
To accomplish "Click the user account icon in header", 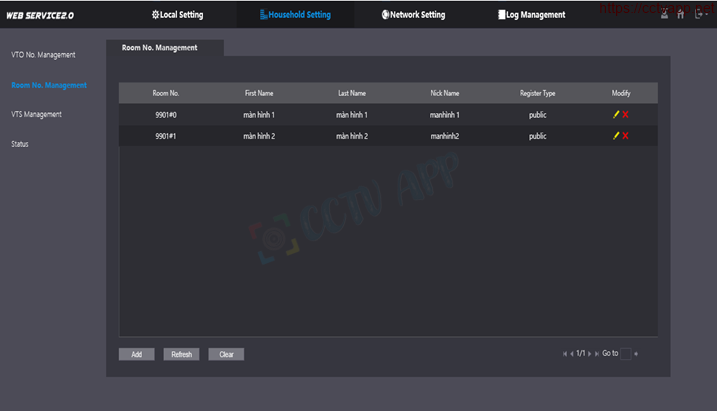I will coord(664,15).
